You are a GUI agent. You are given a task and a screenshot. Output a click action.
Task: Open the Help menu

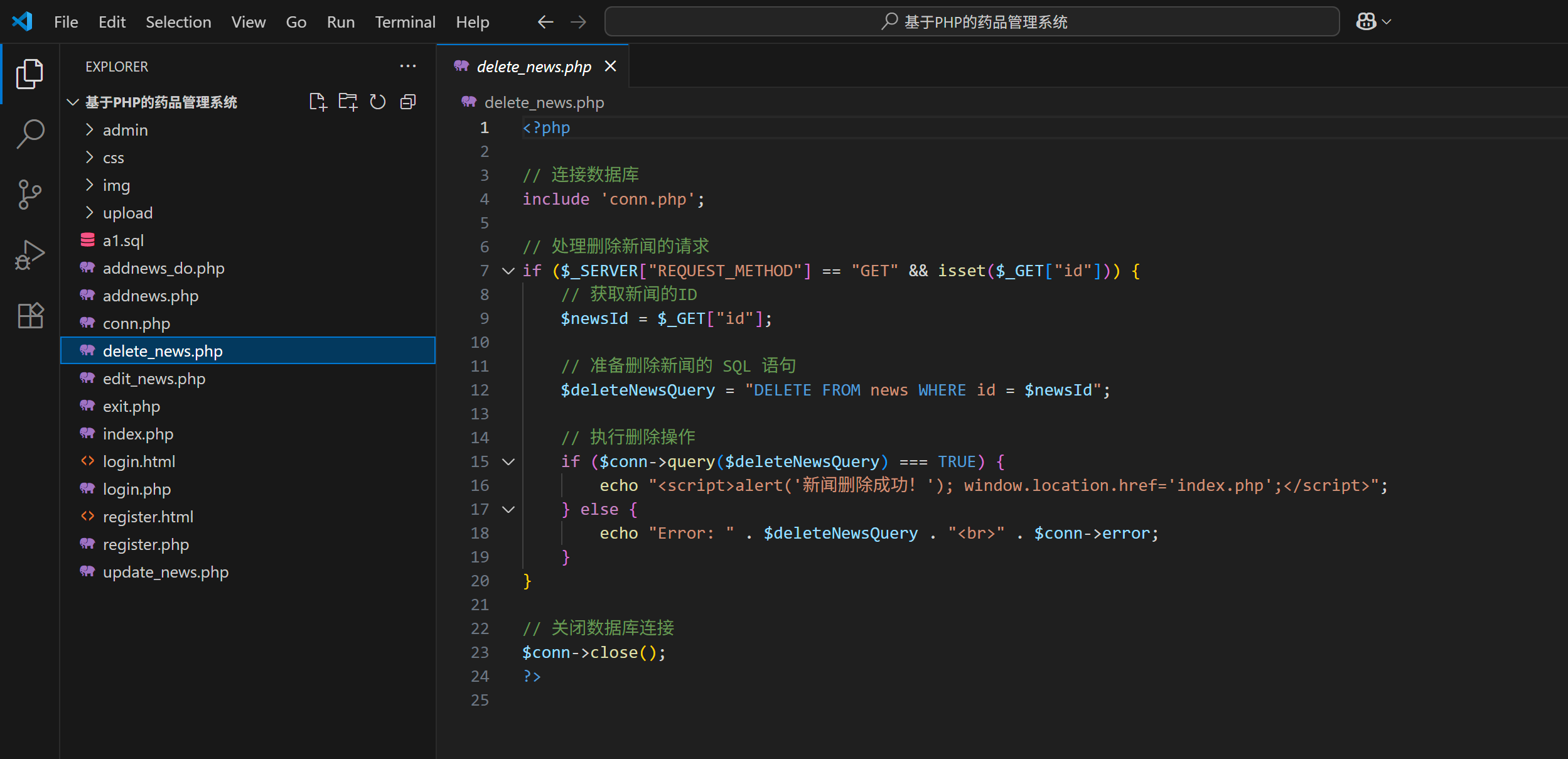pos(472,22)
